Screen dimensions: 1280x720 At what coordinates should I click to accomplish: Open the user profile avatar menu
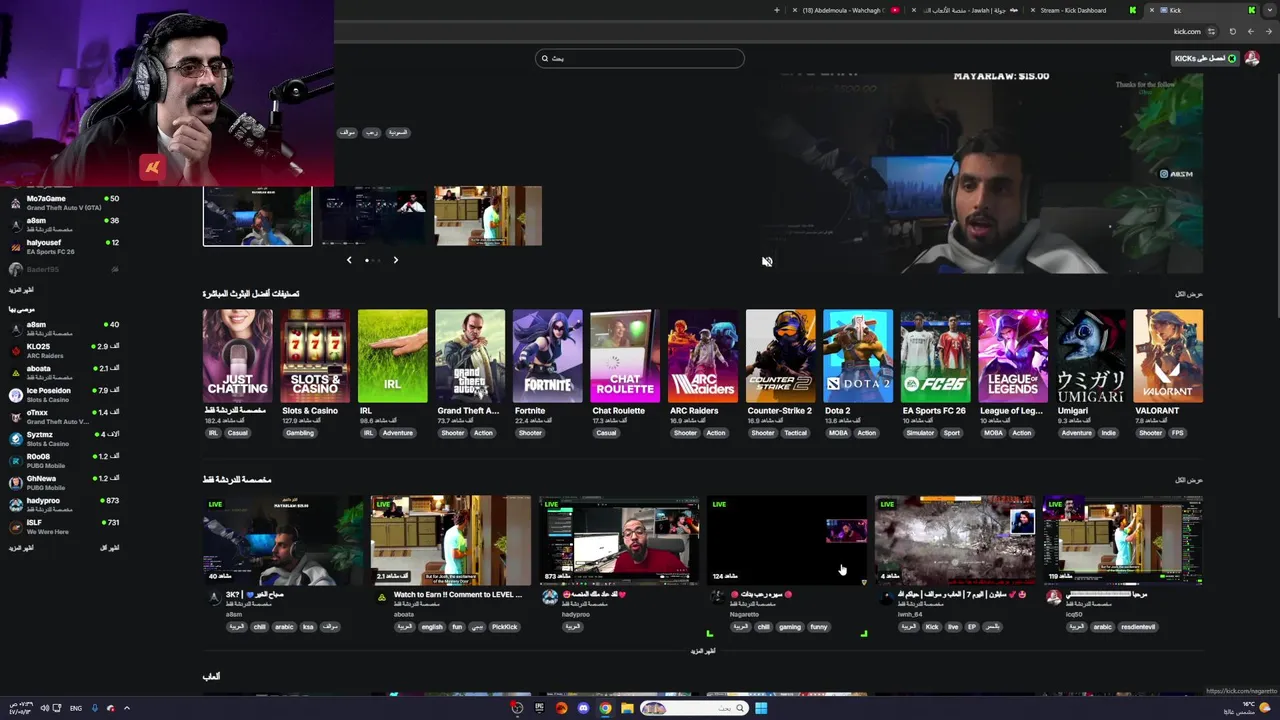point(1251,58)
